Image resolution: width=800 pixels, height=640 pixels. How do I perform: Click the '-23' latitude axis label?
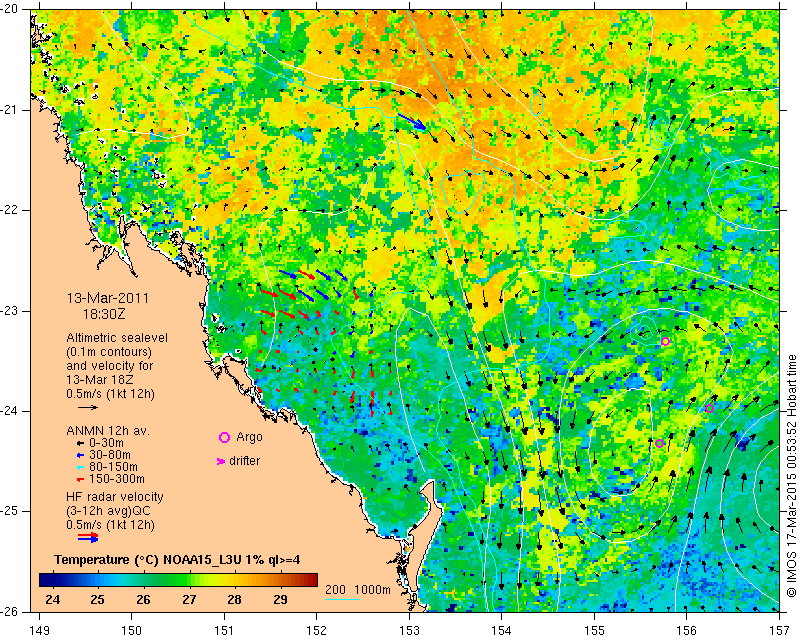10,311
